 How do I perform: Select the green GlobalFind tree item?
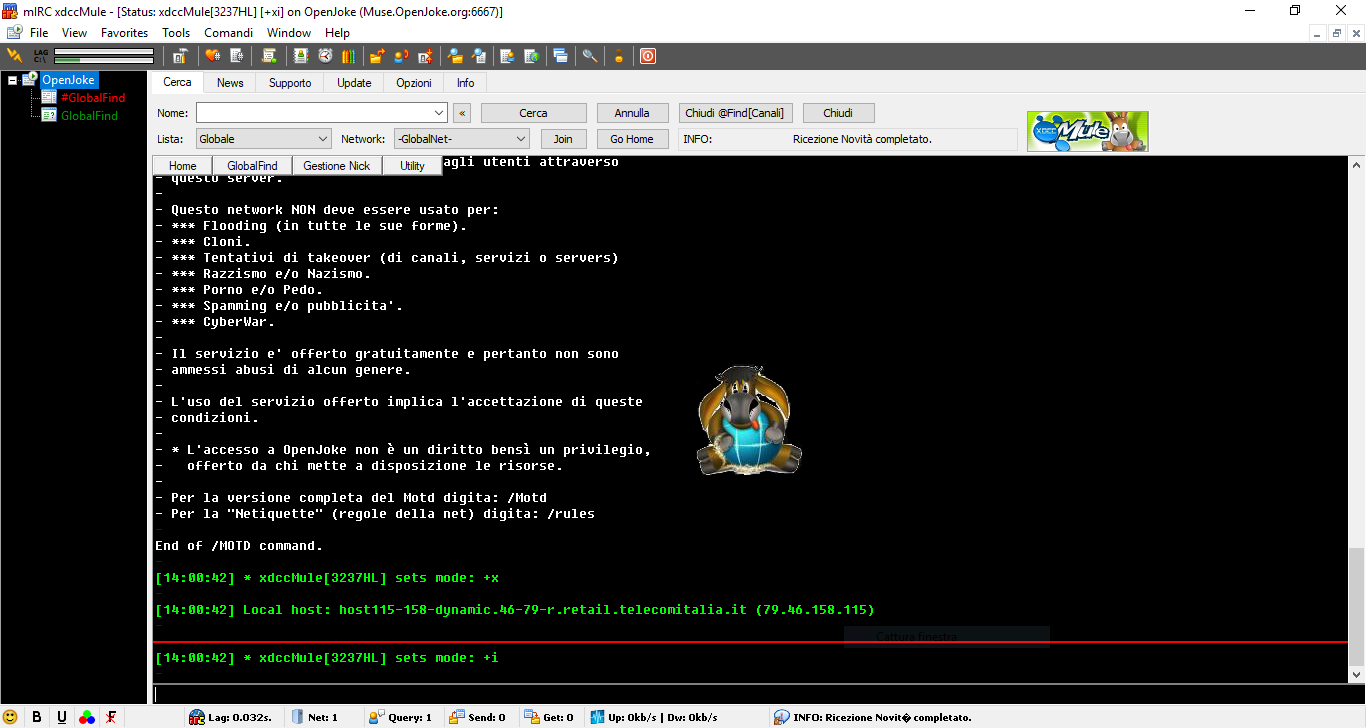(89, 116)
